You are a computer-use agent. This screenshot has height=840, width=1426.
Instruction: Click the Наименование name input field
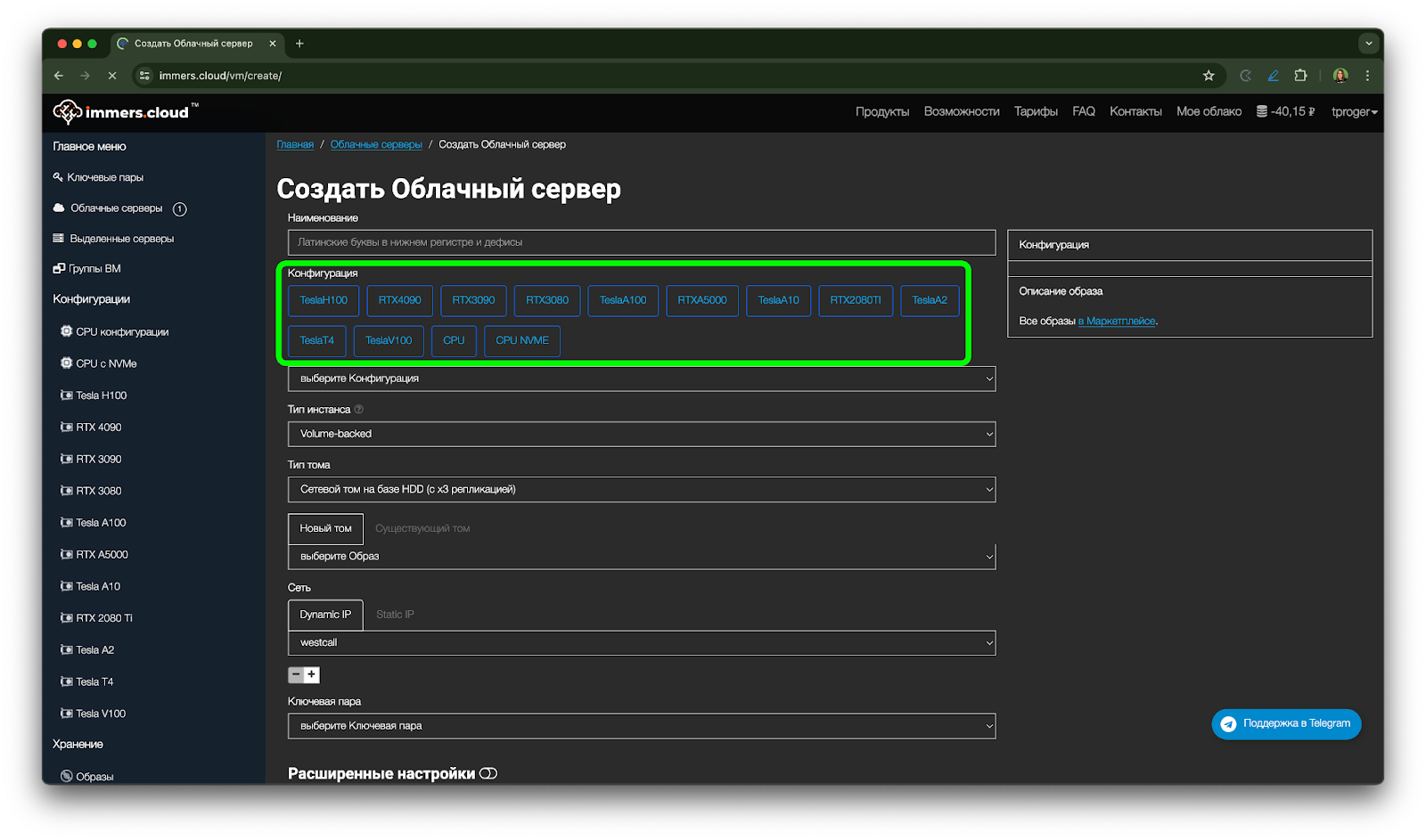[642, 242]
